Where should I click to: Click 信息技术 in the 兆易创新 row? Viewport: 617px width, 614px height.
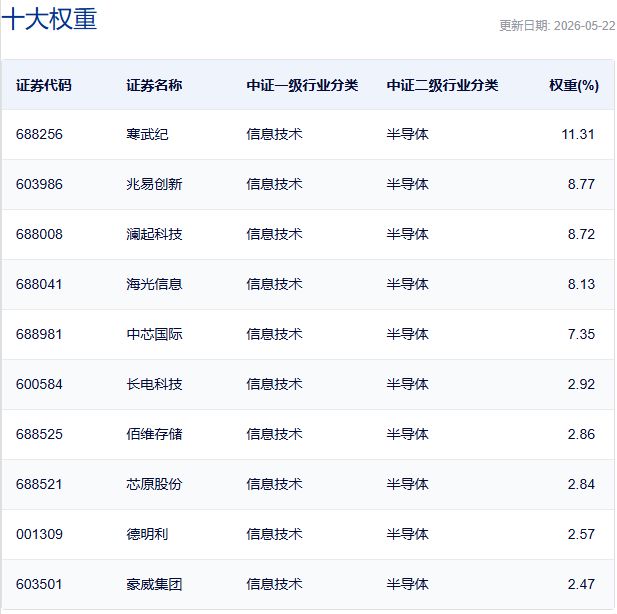point(274,184)
